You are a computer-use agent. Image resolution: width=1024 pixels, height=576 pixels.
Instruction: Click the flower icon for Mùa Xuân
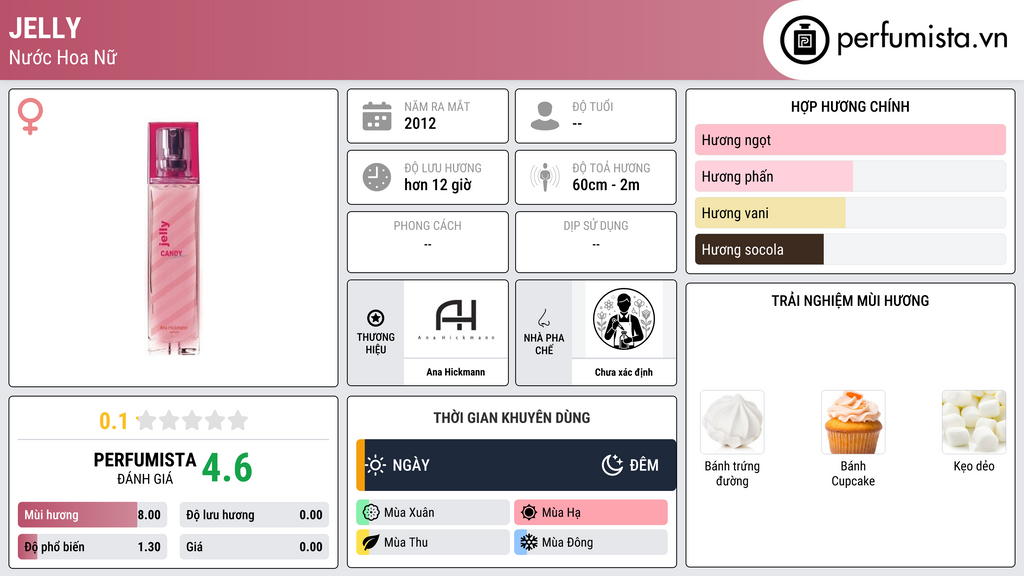coord(371,513)
